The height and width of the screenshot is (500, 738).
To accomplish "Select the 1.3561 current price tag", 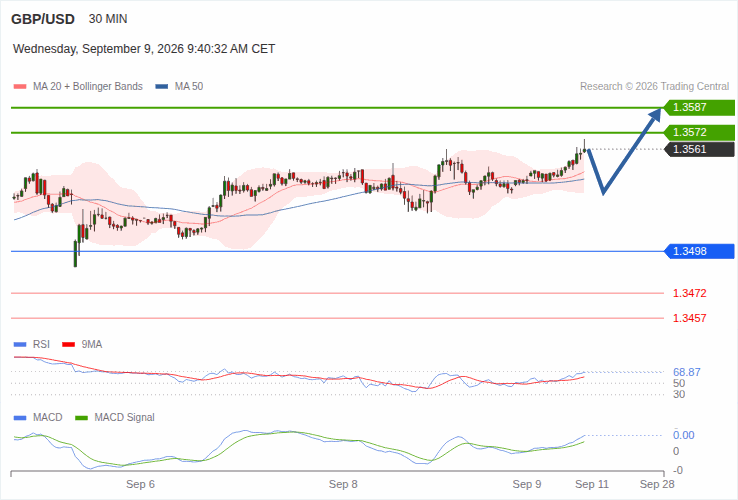I will pyautogui.click(x=699, y=149).
